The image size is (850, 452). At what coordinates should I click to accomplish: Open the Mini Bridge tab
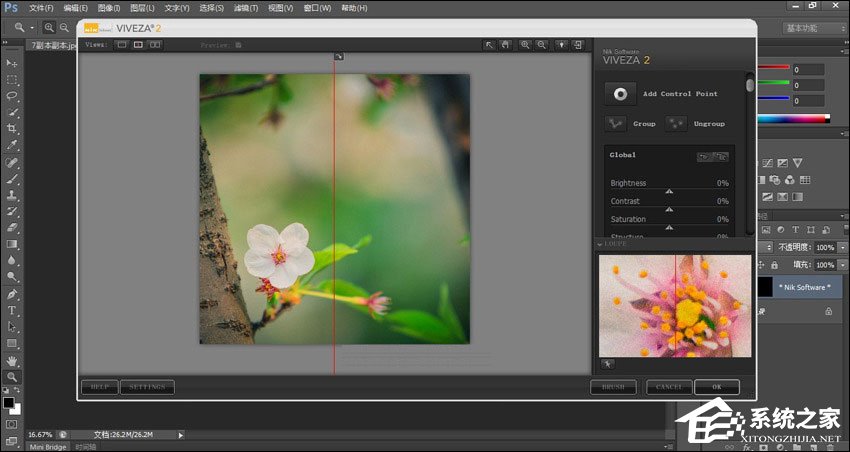point(49,447)
